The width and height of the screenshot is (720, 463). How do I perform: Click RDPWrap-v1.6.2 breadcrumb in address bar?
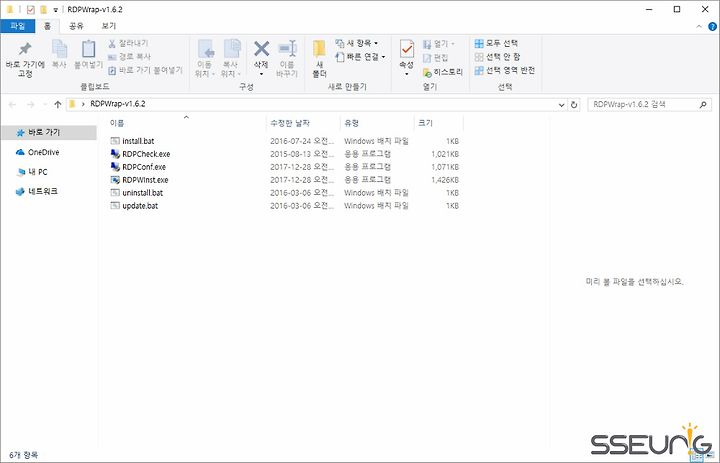click(x=118, y=104)
